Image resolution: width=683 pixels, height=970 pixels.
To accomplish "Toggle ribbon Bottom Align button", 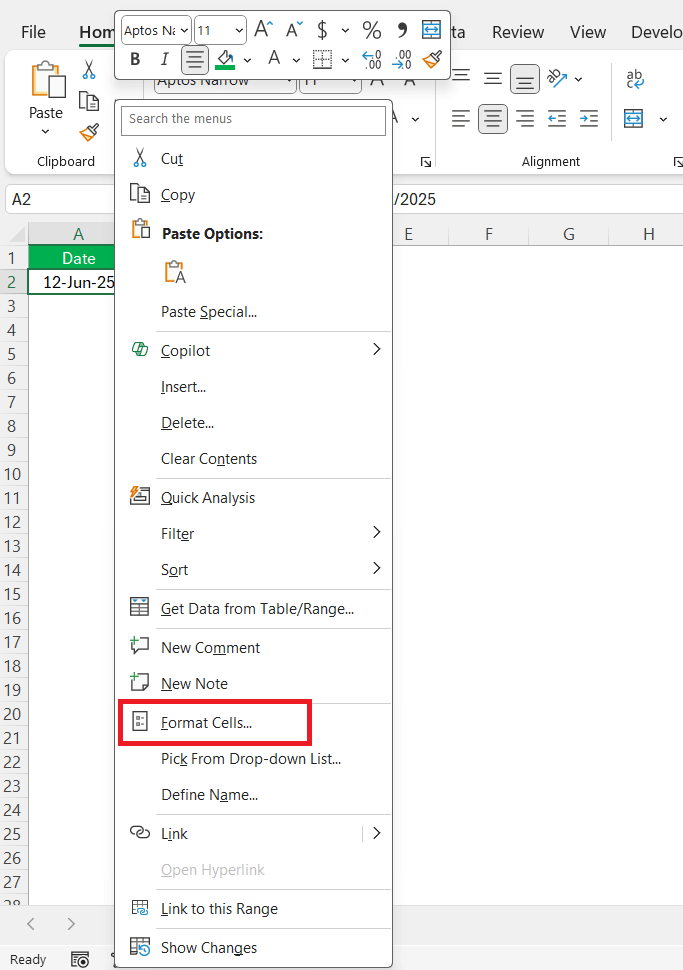I will click(525, 80).
